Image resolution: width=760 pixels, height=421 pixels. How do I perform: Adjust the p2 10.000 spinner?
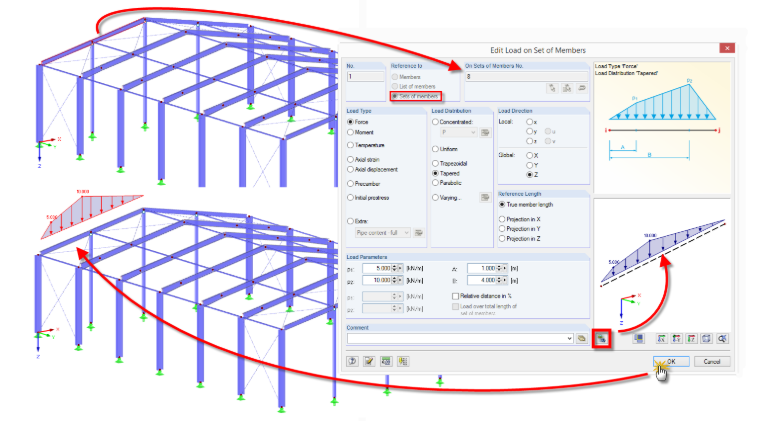tap(395, 281)
